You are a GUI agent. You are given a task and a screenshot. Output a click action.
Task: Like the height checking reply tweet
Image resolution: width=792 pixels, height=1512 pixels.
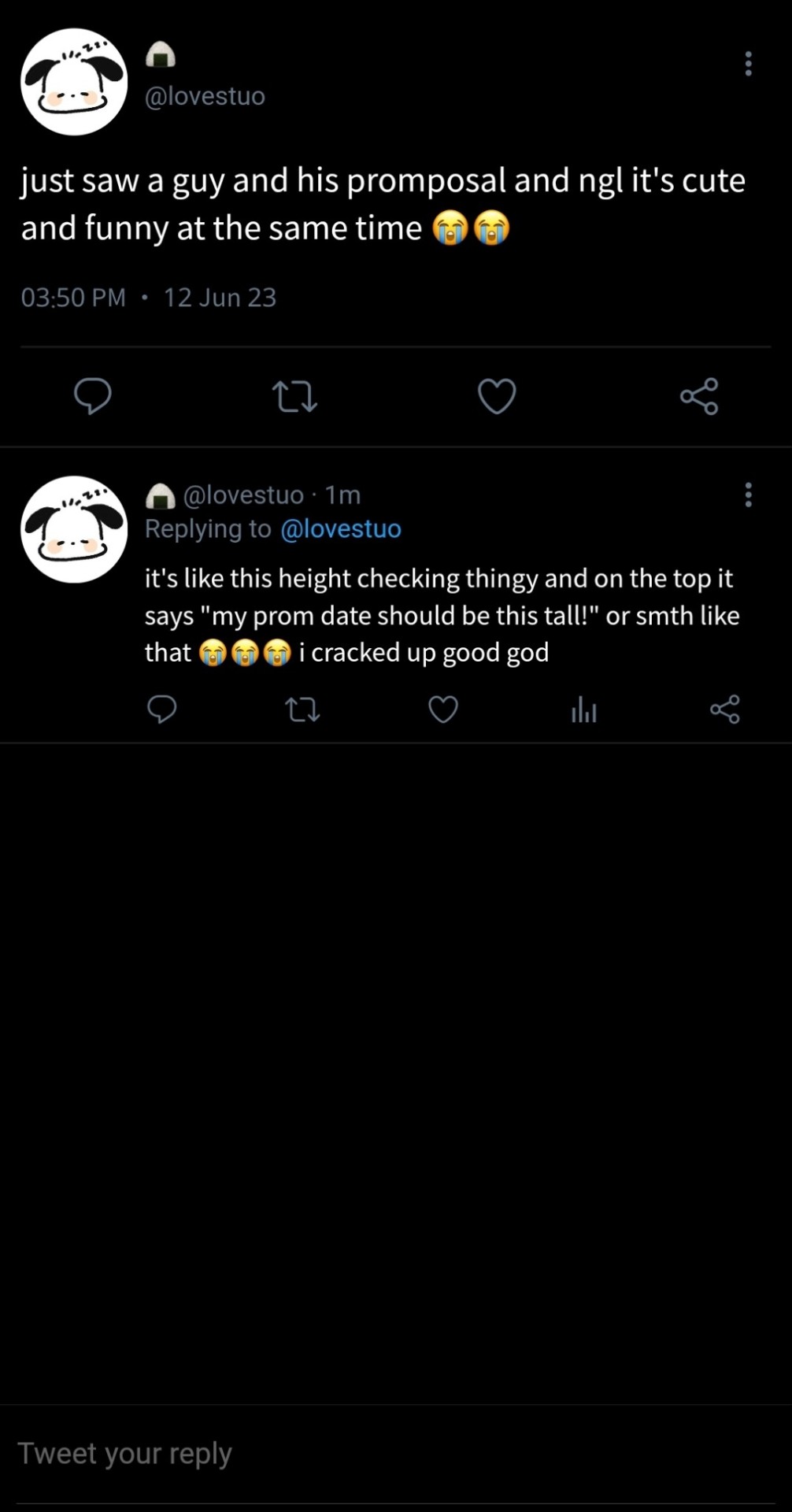443,710
